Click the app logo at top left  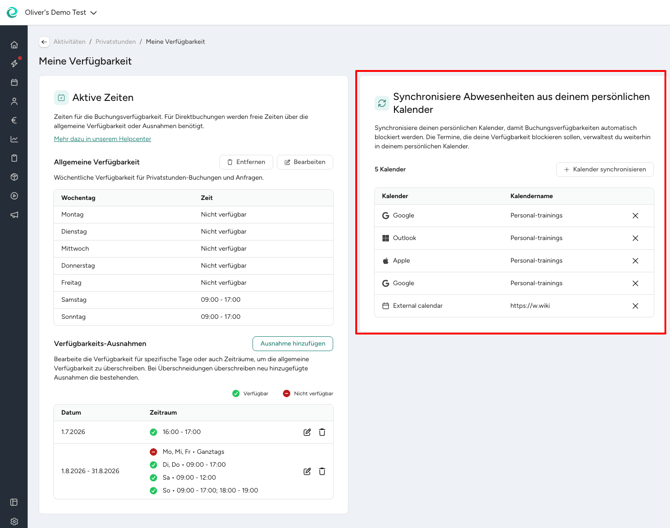pyautogui.click(x=12, y=12)
